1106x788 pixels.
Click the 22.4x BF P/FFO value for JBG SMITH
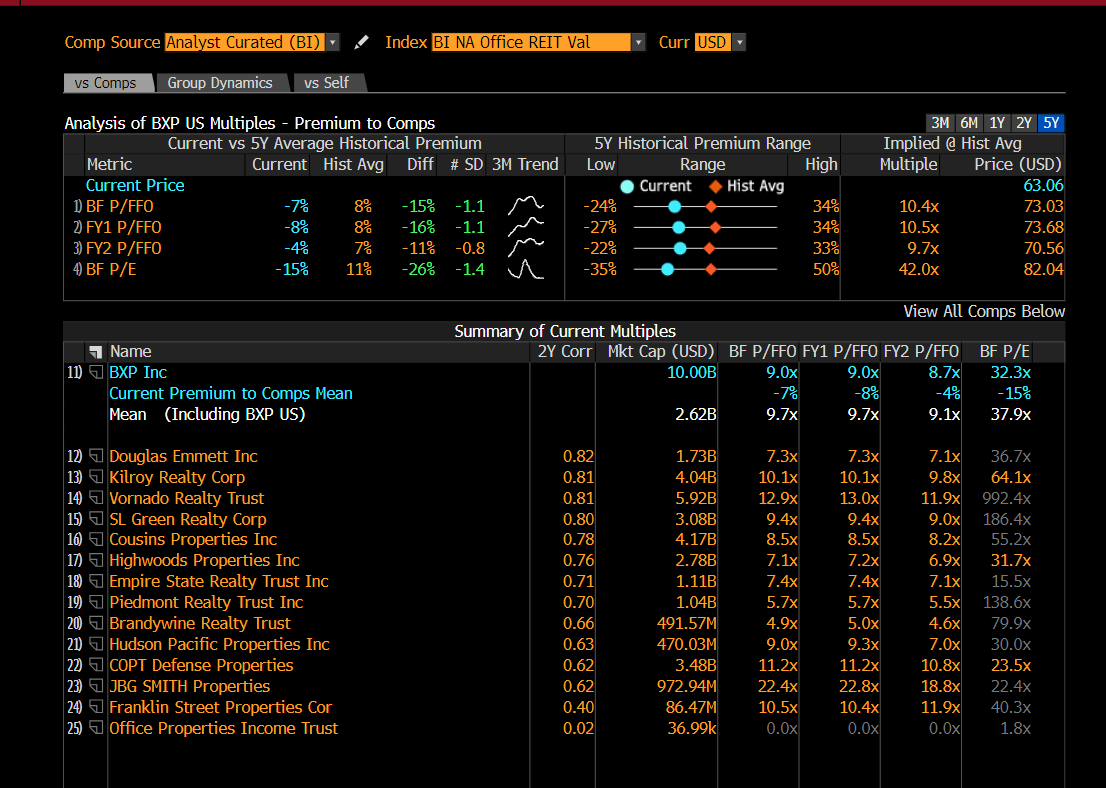click(x=778, y=686)
